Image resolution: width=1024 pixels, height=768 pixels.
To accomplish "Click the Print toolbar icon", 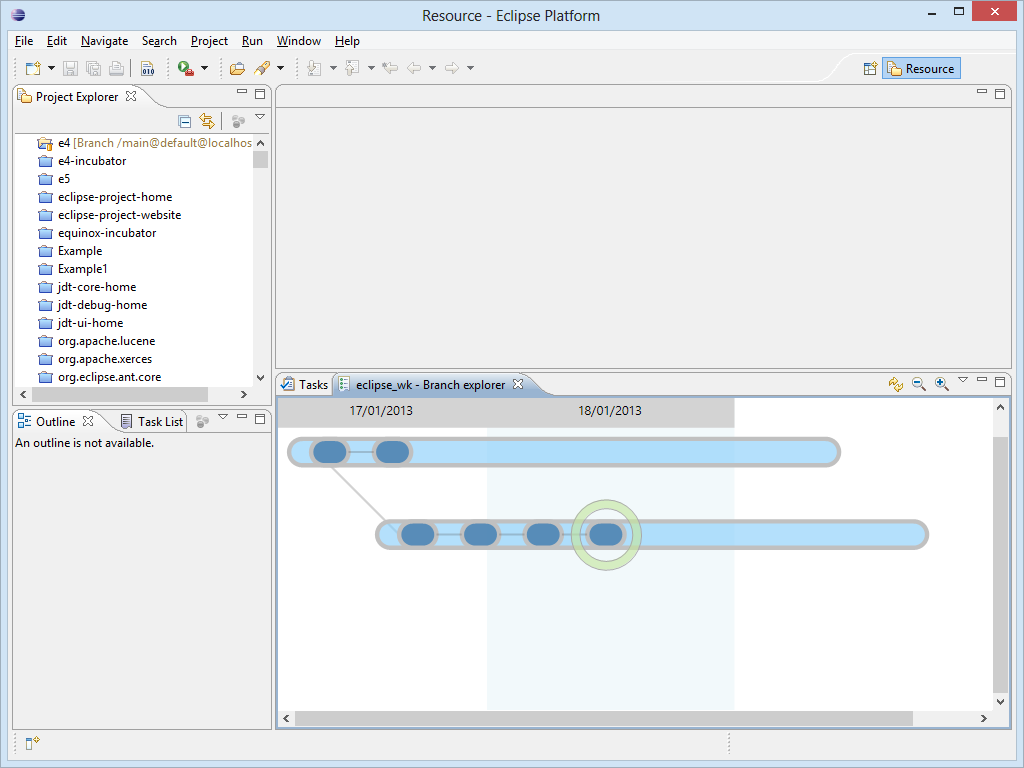I will [116, 68].
